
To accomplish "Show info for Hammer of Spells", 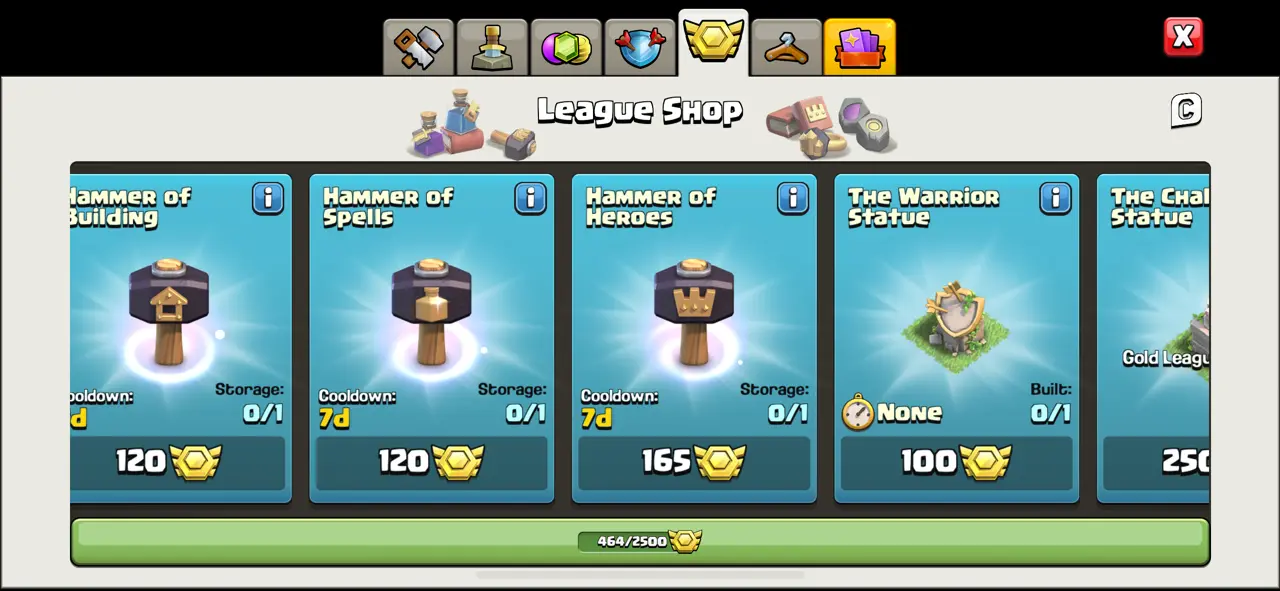I will pyautogui.click(x=530, y=198).
